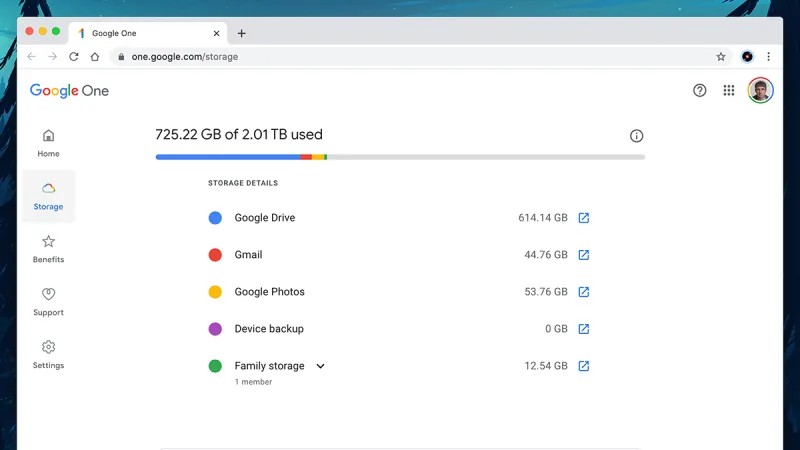Click the Device backup label
Viewport: 800px width, 450px height.
[269, 329]
